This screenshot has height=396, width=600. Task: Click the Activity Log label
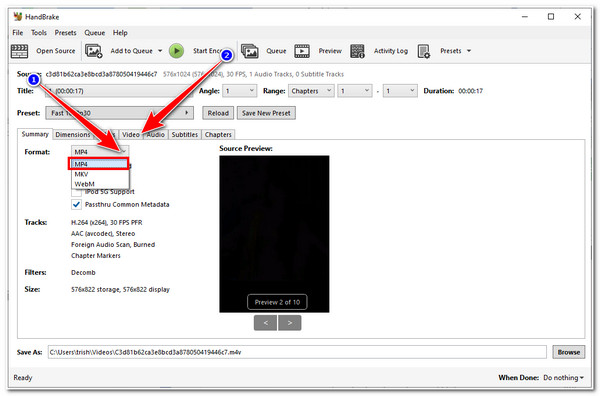pos(391,51)
